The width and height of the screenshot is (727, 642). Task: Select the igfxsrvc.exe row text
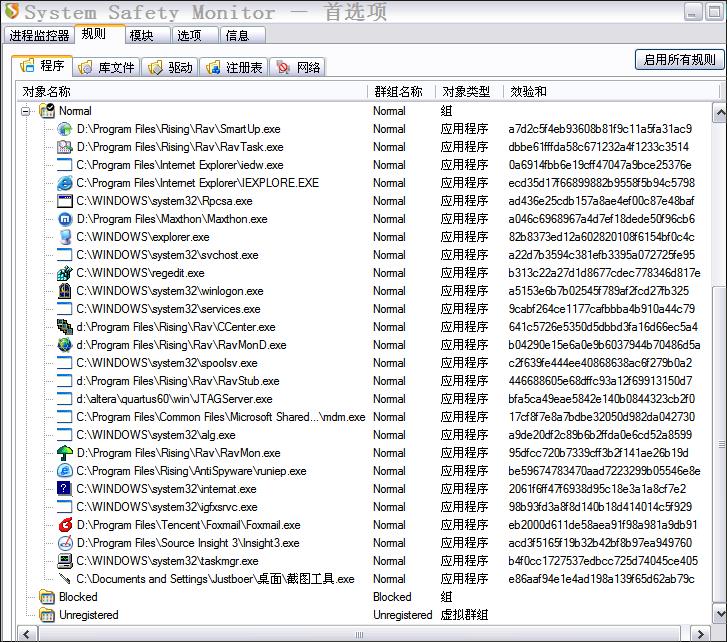coord(167,507)
